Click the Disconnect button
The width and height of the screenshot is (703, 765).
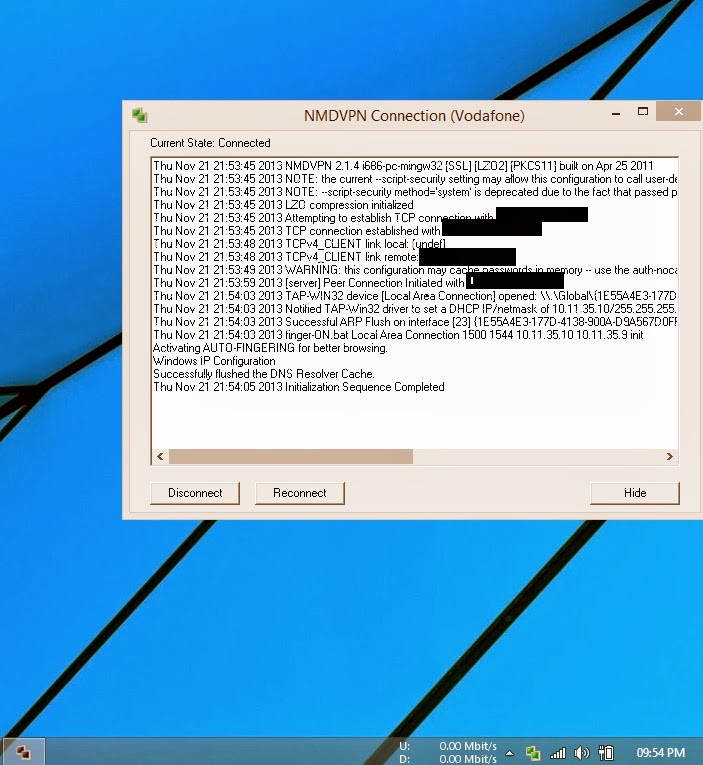click(x=195, y=493)
